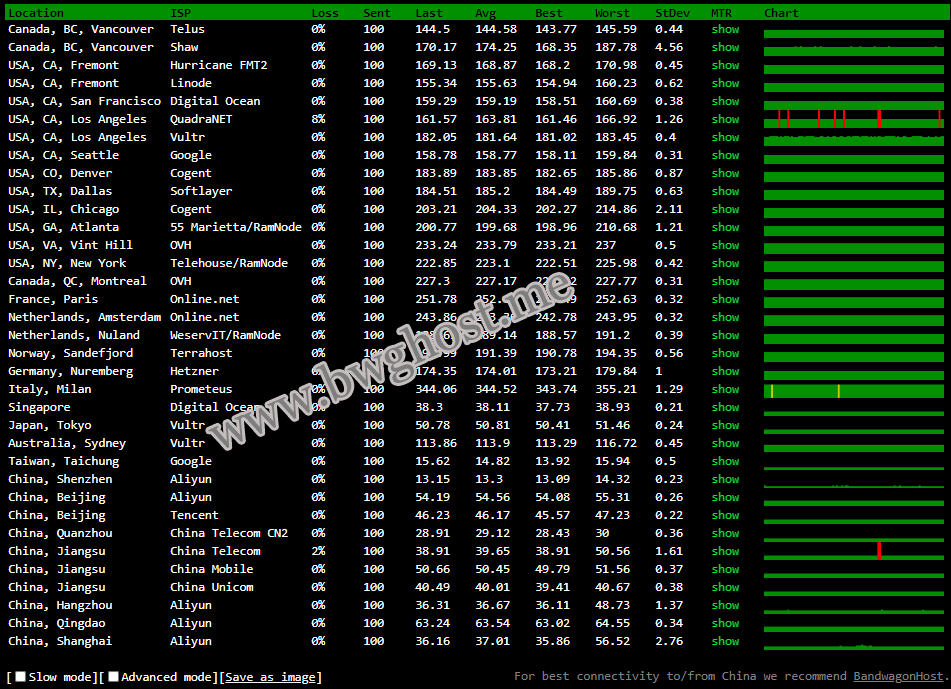Open MTR for Hangzhou Aliyun

[x=725, y=605]
